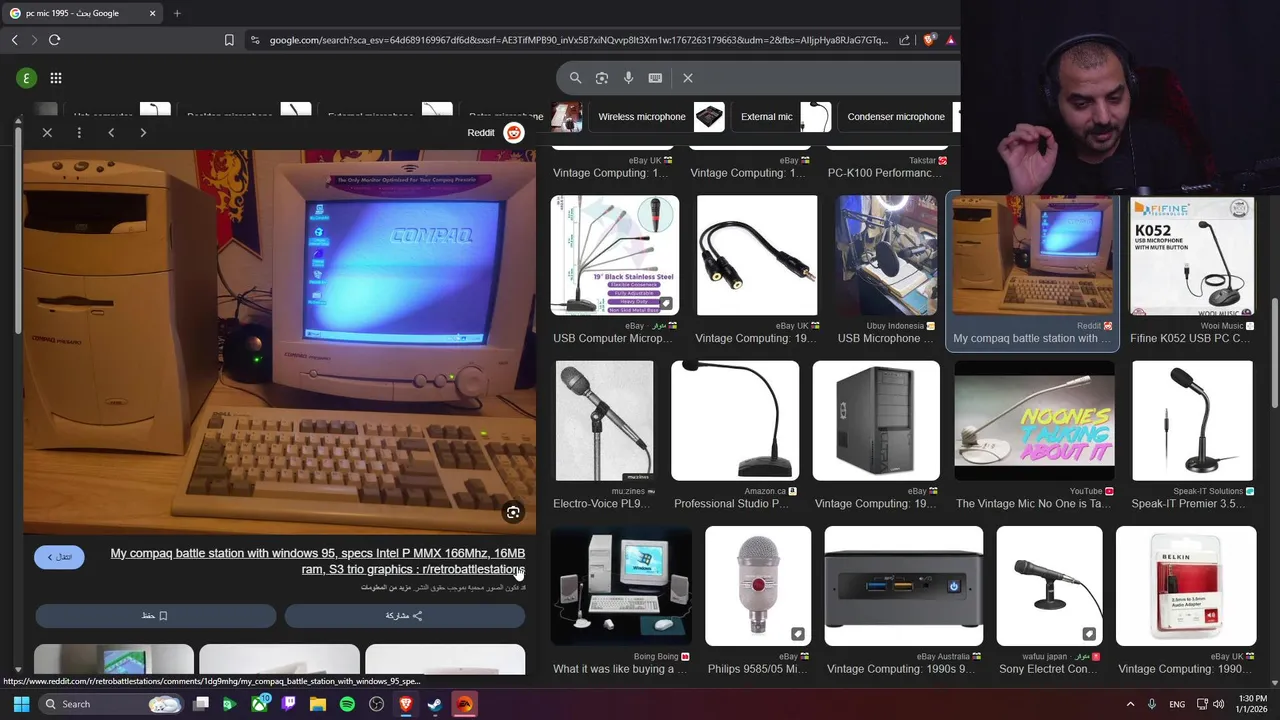Open a new tab with the plus button
The image size is (1280, 720).
[177, 13]
